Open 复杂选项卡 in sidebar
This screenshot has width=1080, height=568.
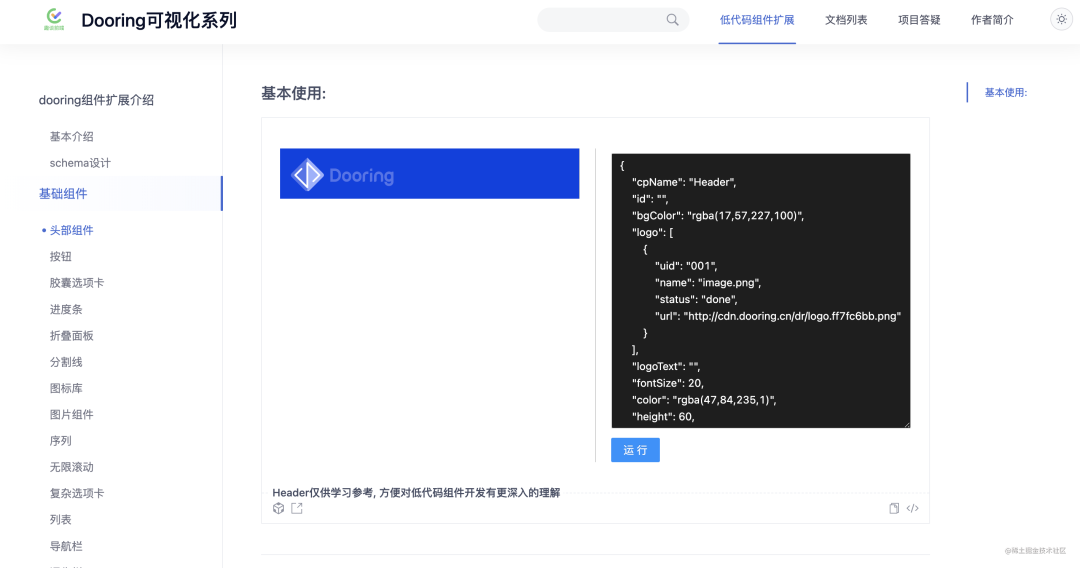click(x=77, y=493)
